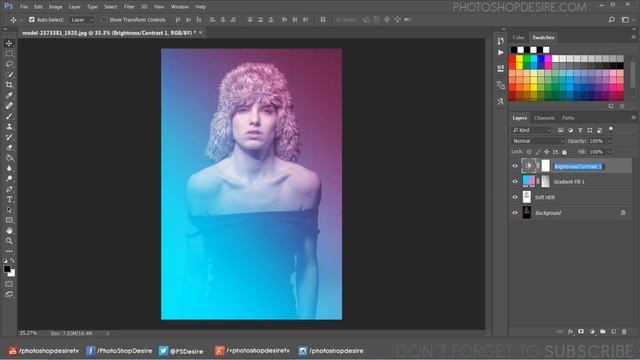Image resolution: width=640 pixels, height=360 pixels.
Task: Open the File menu
Action: [x=24, y=7]
